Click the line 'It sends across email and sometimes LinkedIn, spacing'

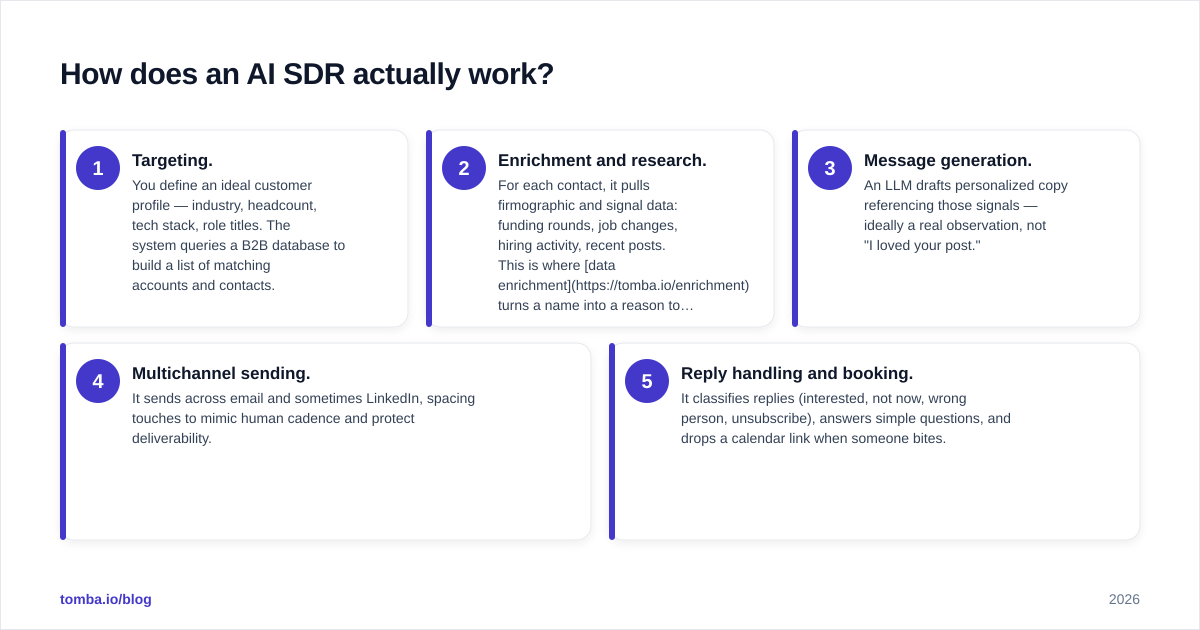point(303,398)
